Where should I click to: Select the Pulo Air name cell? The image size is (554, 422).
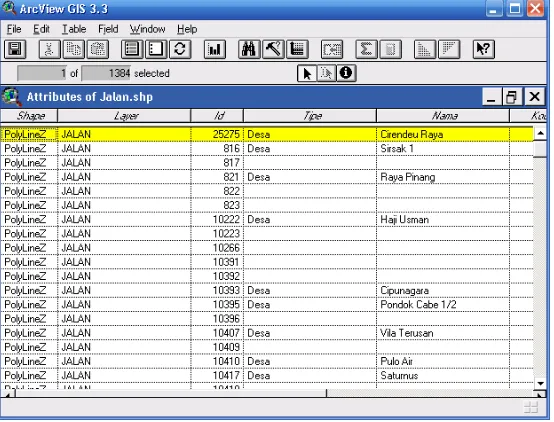click(x=443, y=361)
